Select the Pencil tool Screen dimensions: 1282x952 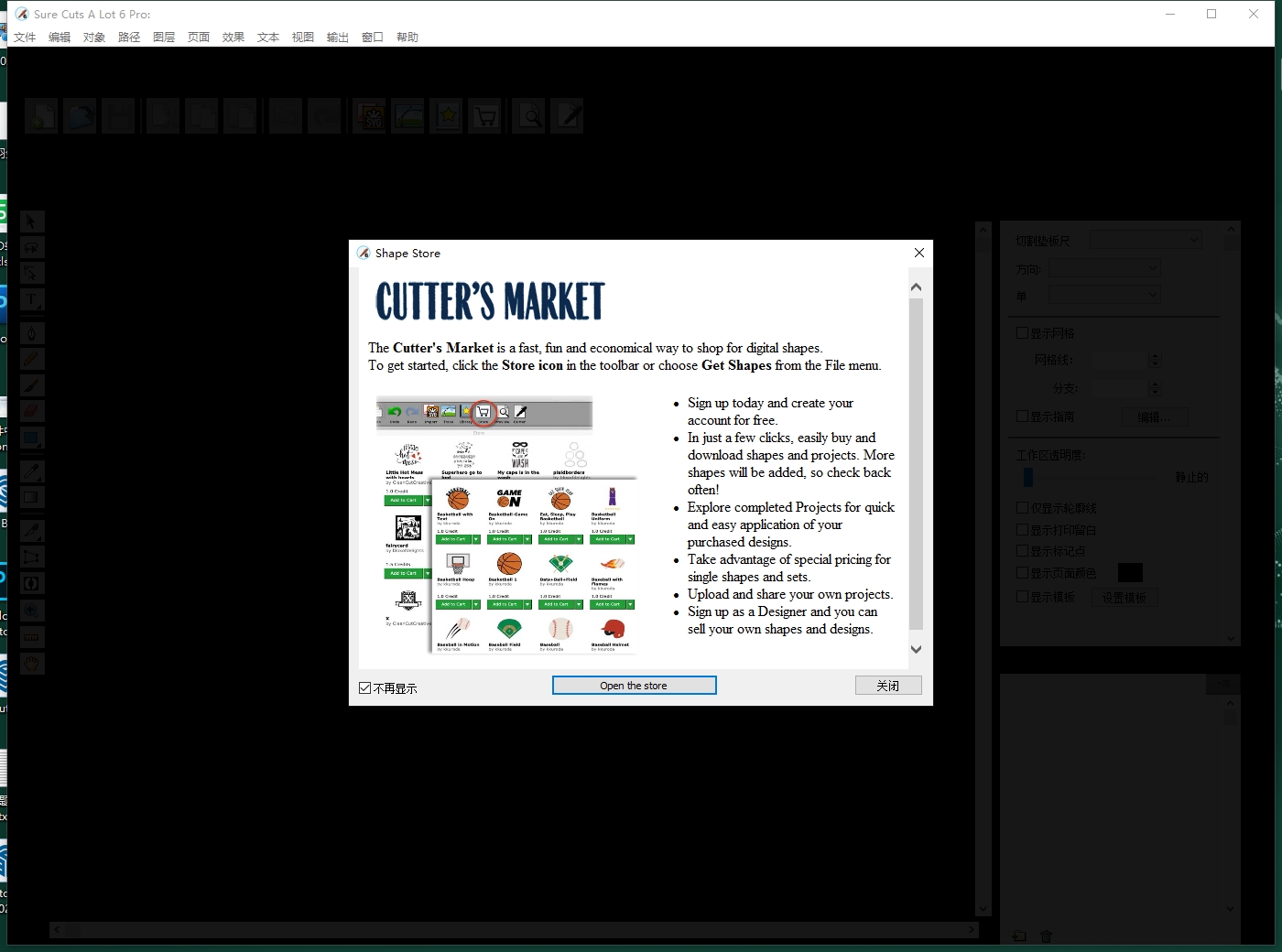[32, 359]
